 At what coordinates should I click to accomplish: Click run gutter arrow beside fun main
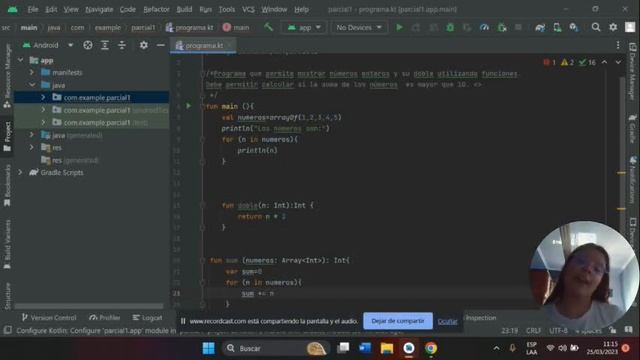coord(188,106)
